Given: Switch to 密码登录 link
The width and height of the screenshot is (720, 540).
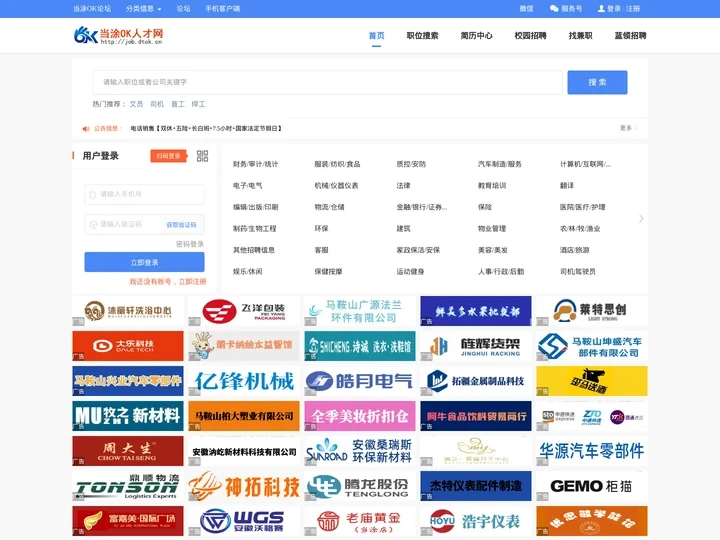Looking at the screenshot, I should click(x=190, y=244).
